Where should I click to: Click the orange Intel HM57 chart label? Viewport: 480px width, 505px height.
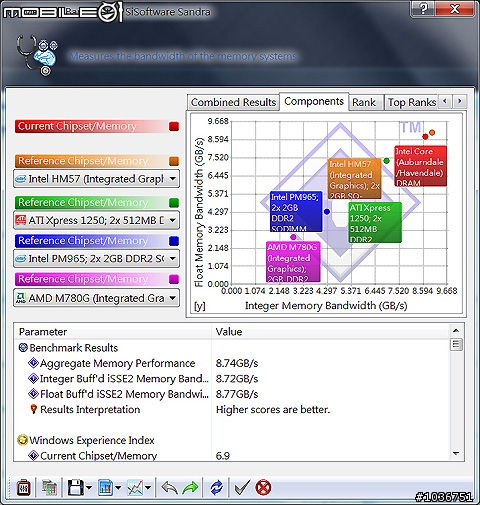(x=355, y=178)
